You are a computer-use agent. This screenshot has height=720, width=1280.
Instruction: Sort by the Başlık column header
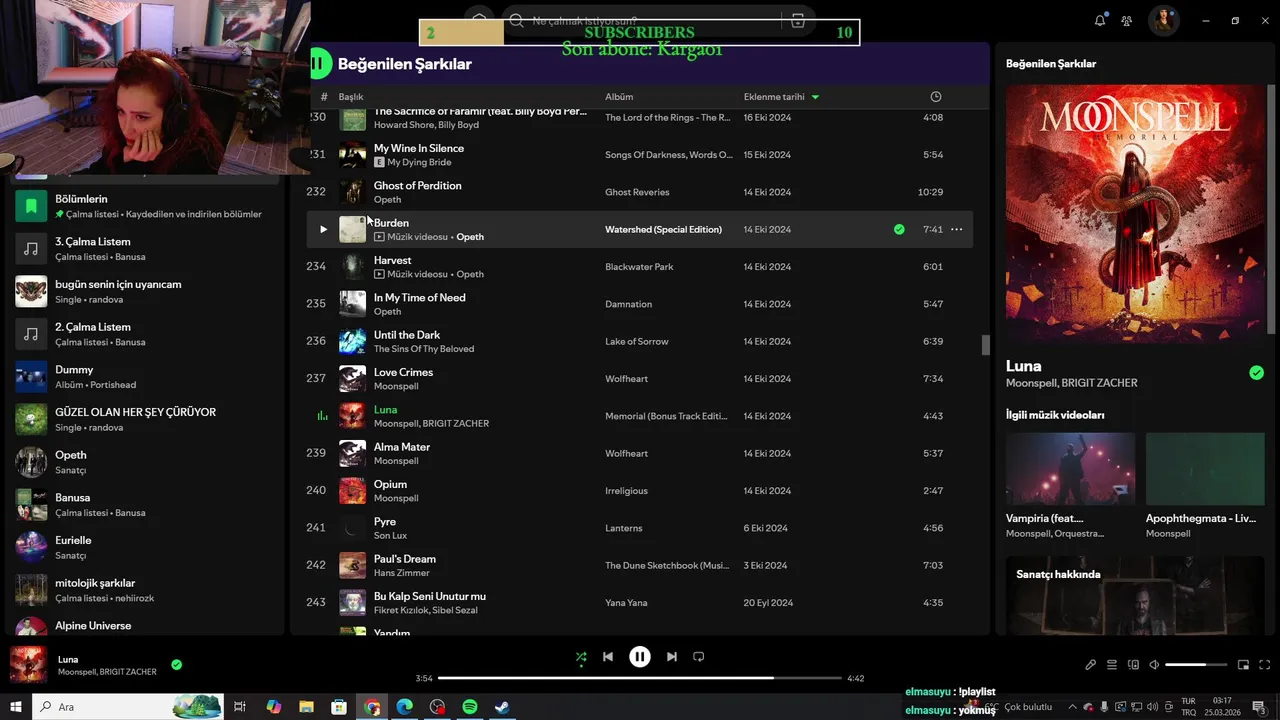coord(350,97)
